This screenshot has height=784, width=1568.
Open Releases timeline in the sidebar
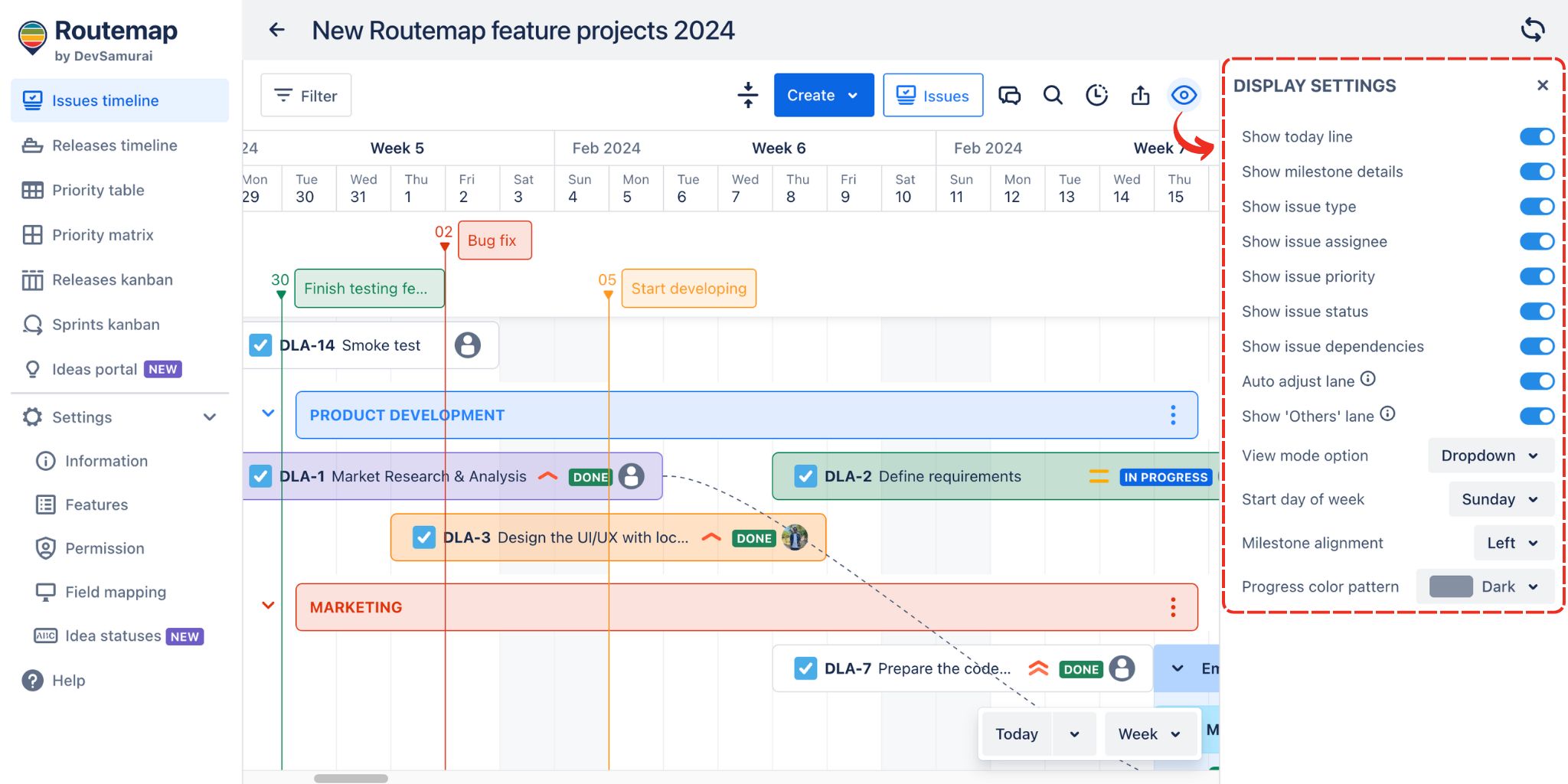click(114, 145)
